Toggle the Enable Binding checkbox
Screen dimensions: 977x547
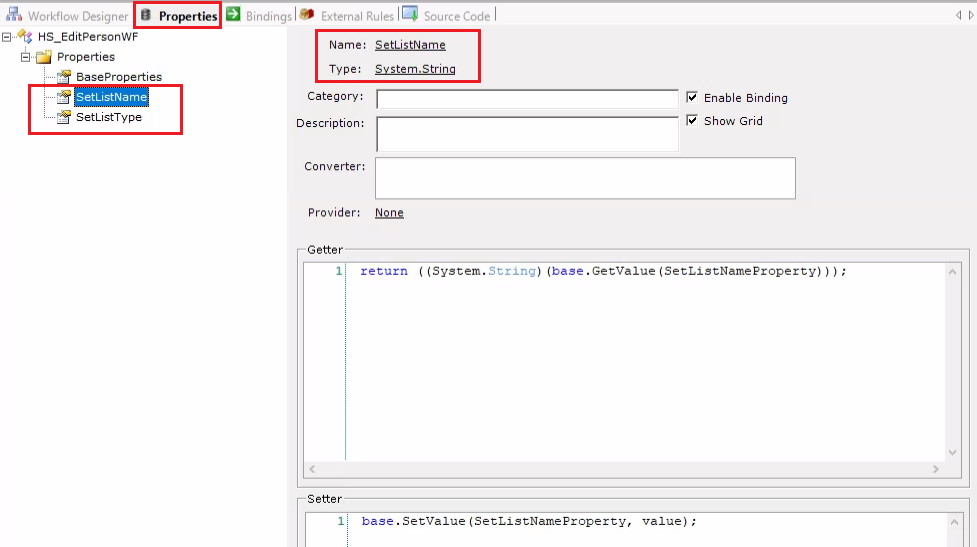[692, 97]
